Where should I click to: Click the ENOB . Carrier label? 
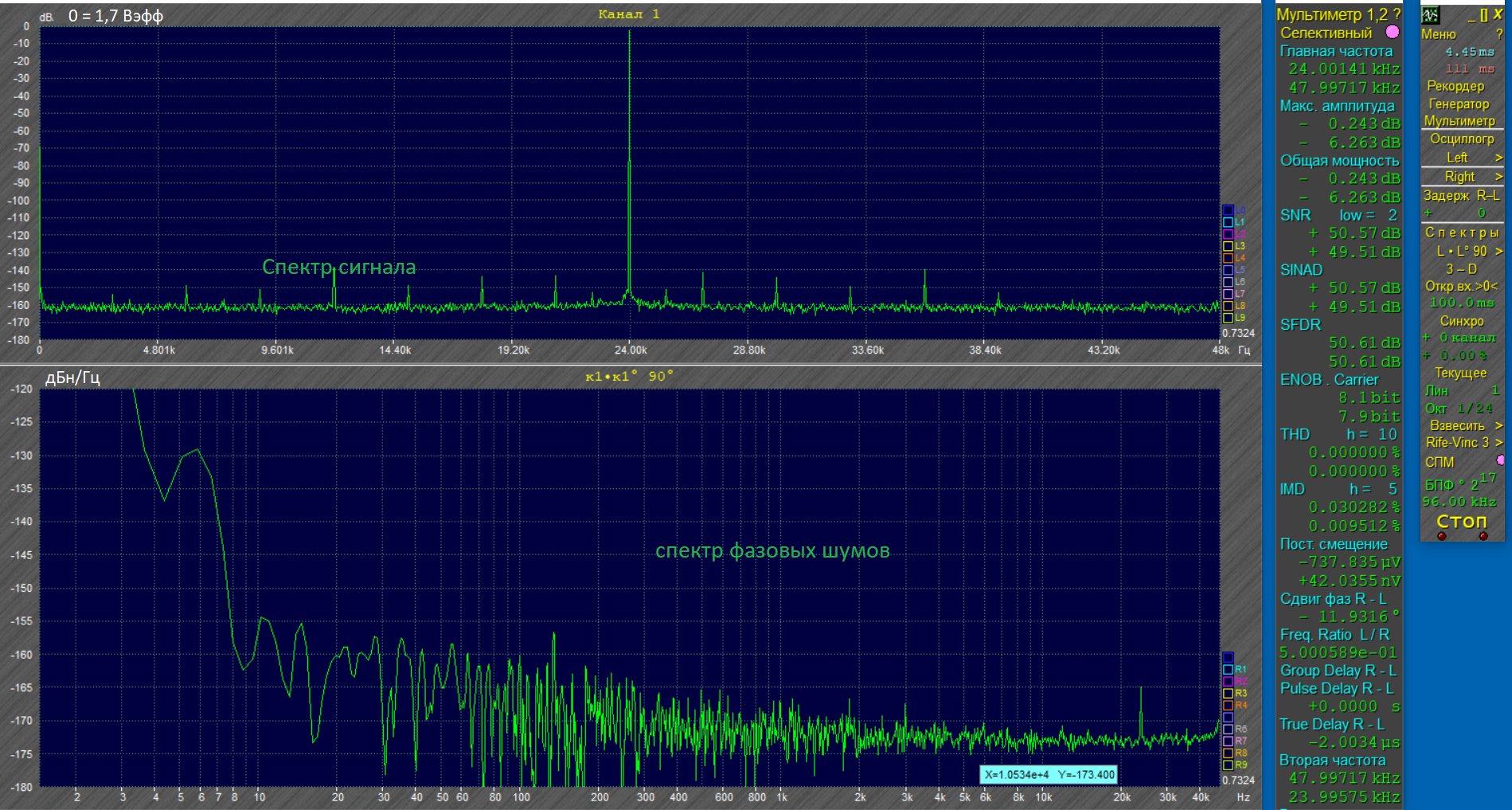[1329, 380]
